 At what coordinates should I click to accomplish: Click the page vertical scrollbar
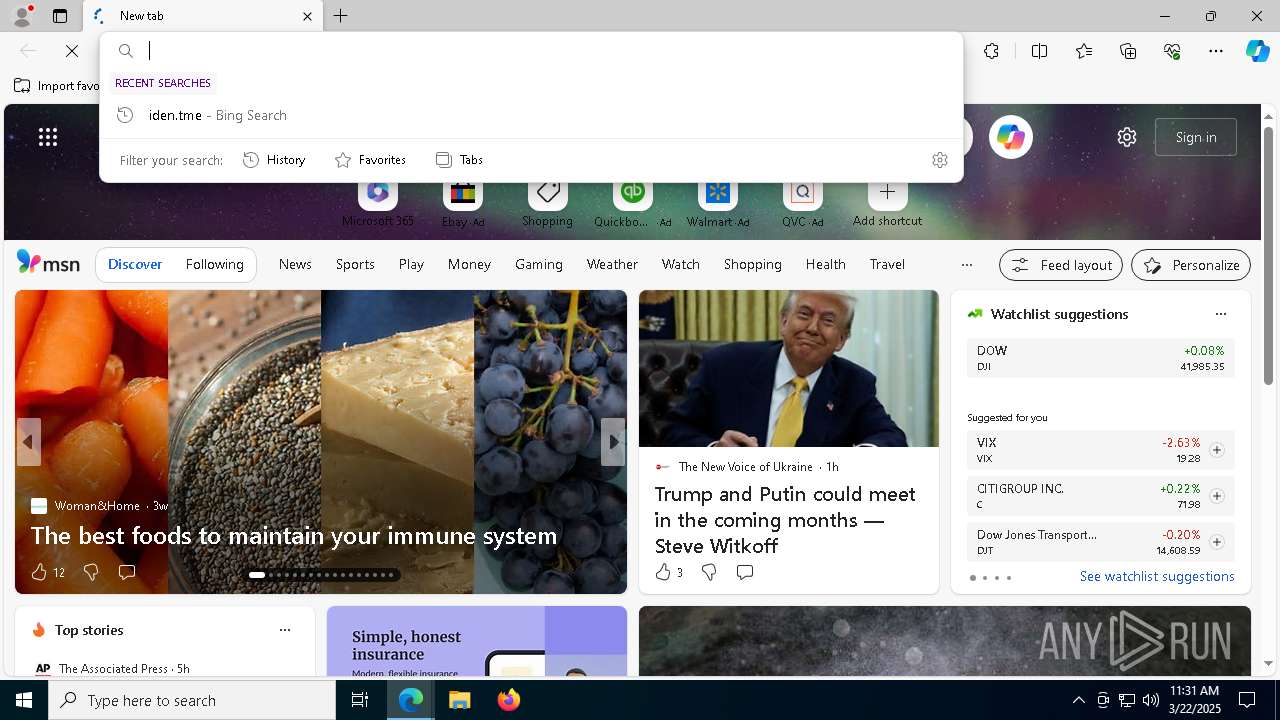[1268, 254]
